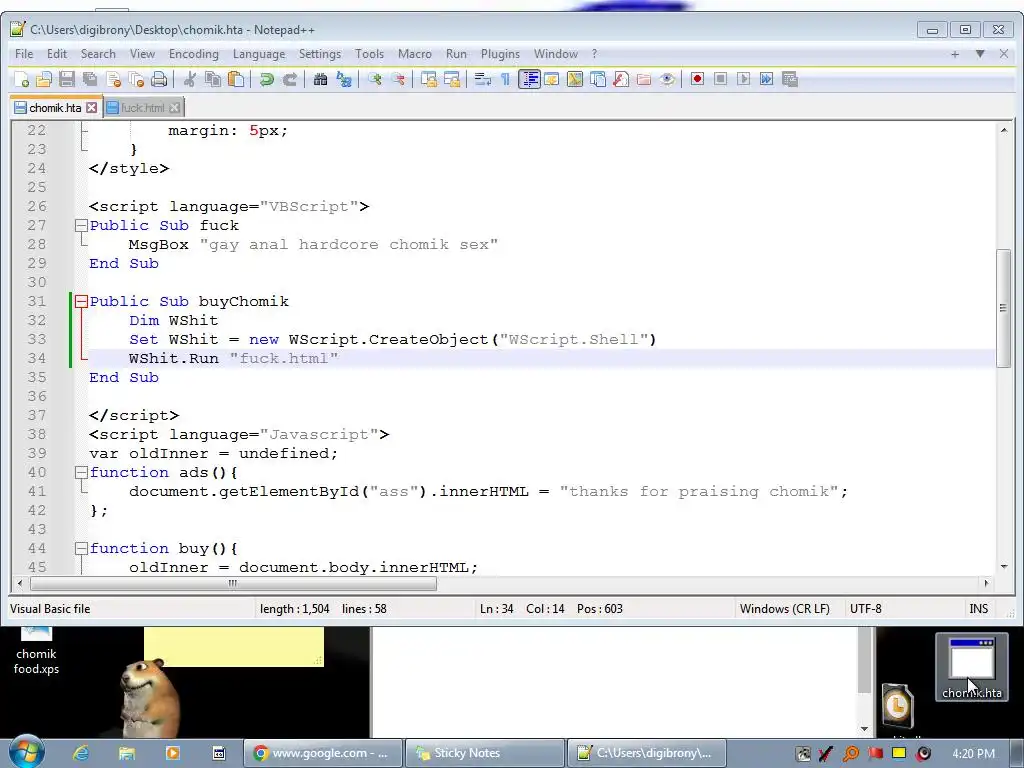1024x768 pixels.
Task: Click the editor scroll down arrow
Action: (x=1003, y=567)
